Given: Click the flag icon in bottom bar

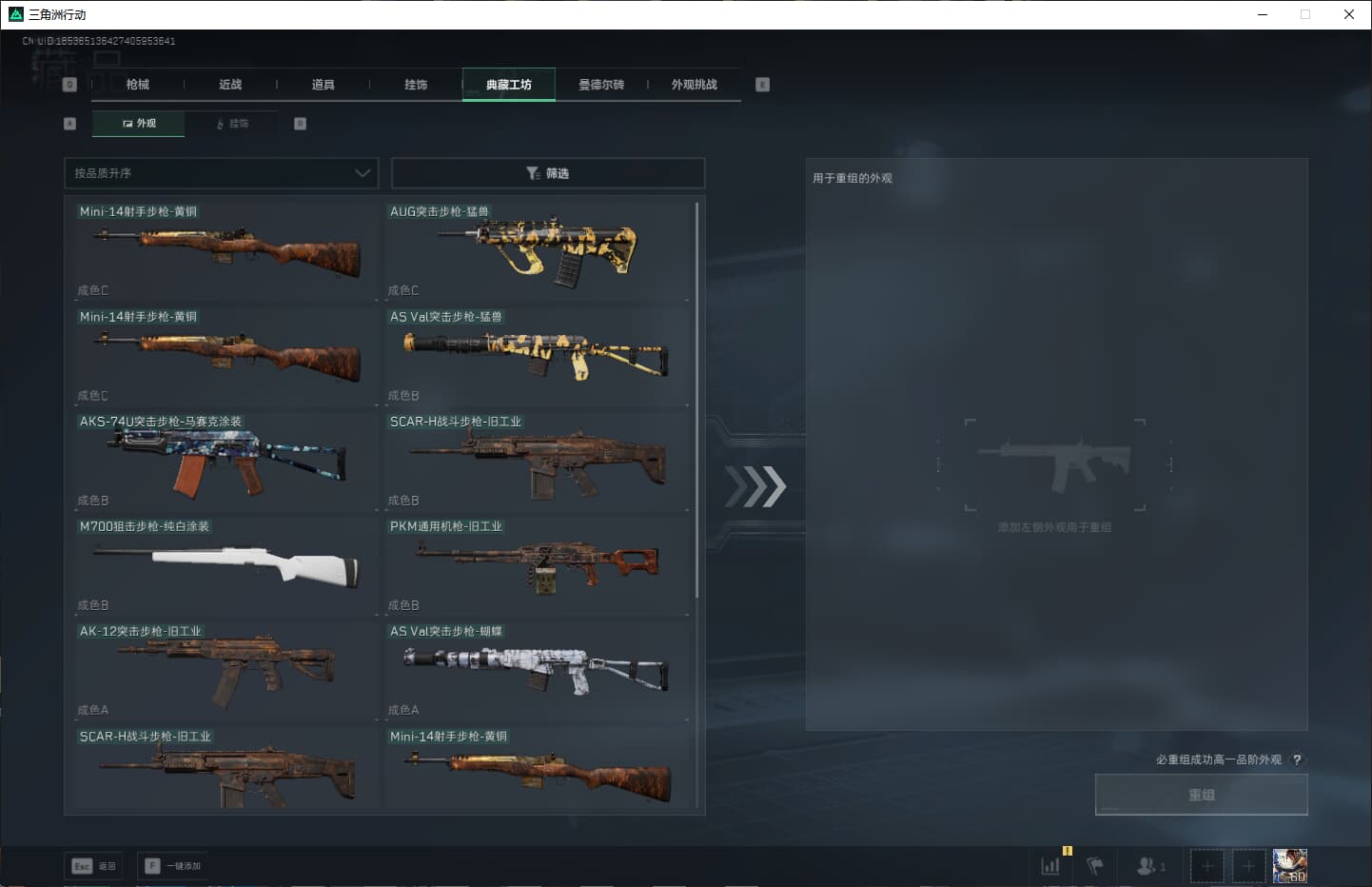Looking at the screenshot, I should (1095, 866).
